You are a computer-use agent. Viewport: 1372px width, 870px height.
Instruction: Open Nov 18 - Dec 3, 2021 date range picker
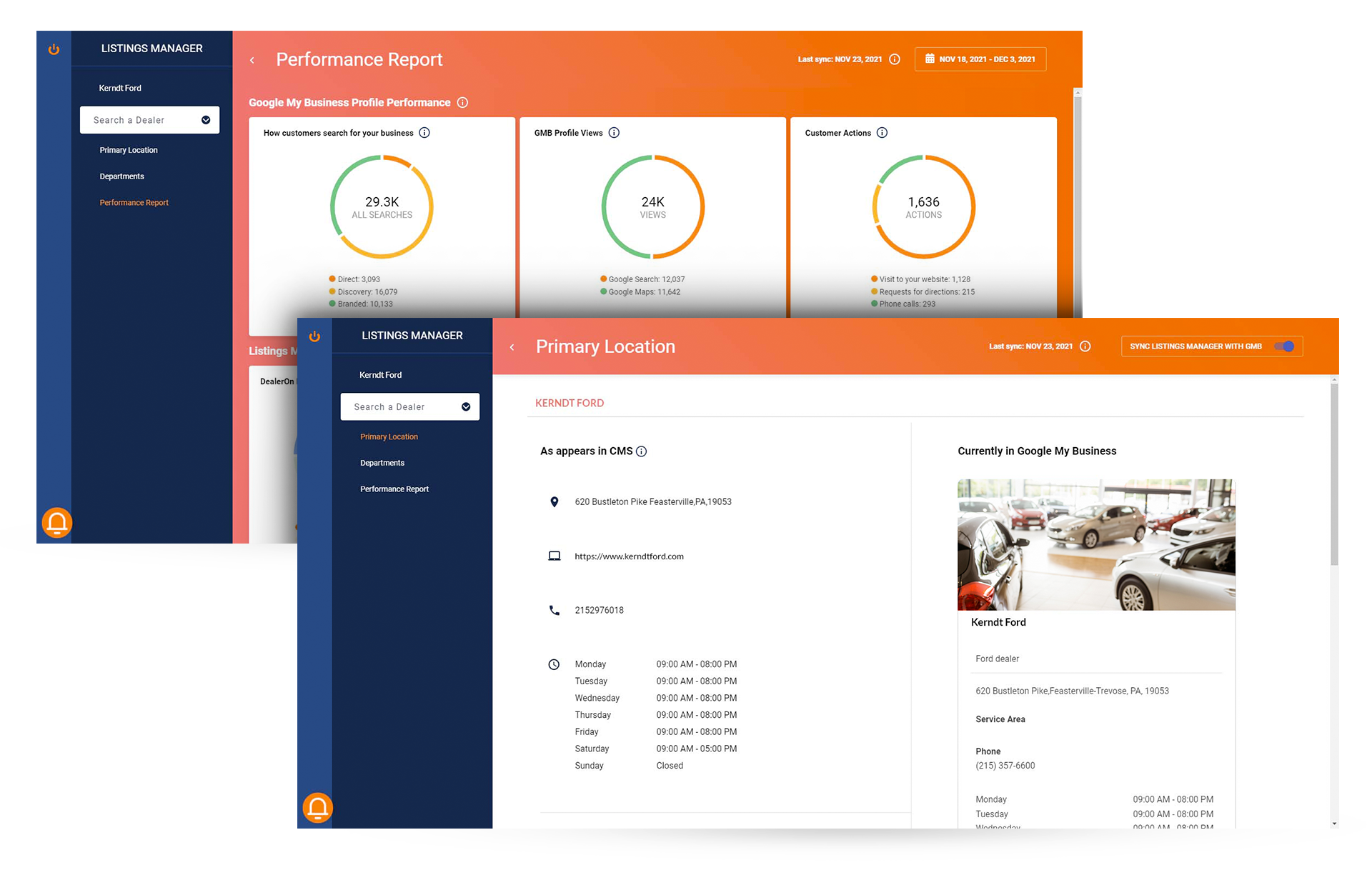(x=980, y=59)
